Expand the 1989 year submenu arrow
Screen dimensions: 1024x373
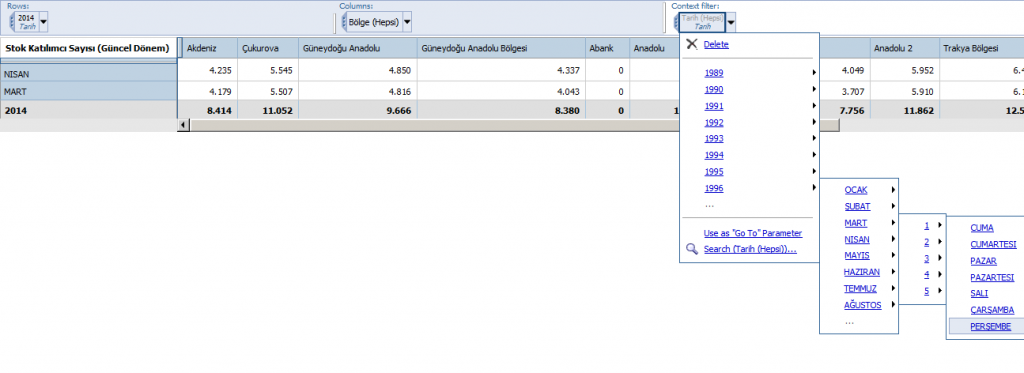[814, 73]
